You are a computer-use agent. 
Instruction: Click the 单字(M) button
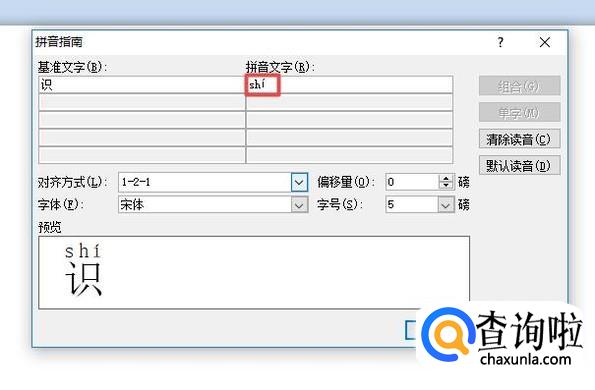pyautogui.click(x=519, y=113)
